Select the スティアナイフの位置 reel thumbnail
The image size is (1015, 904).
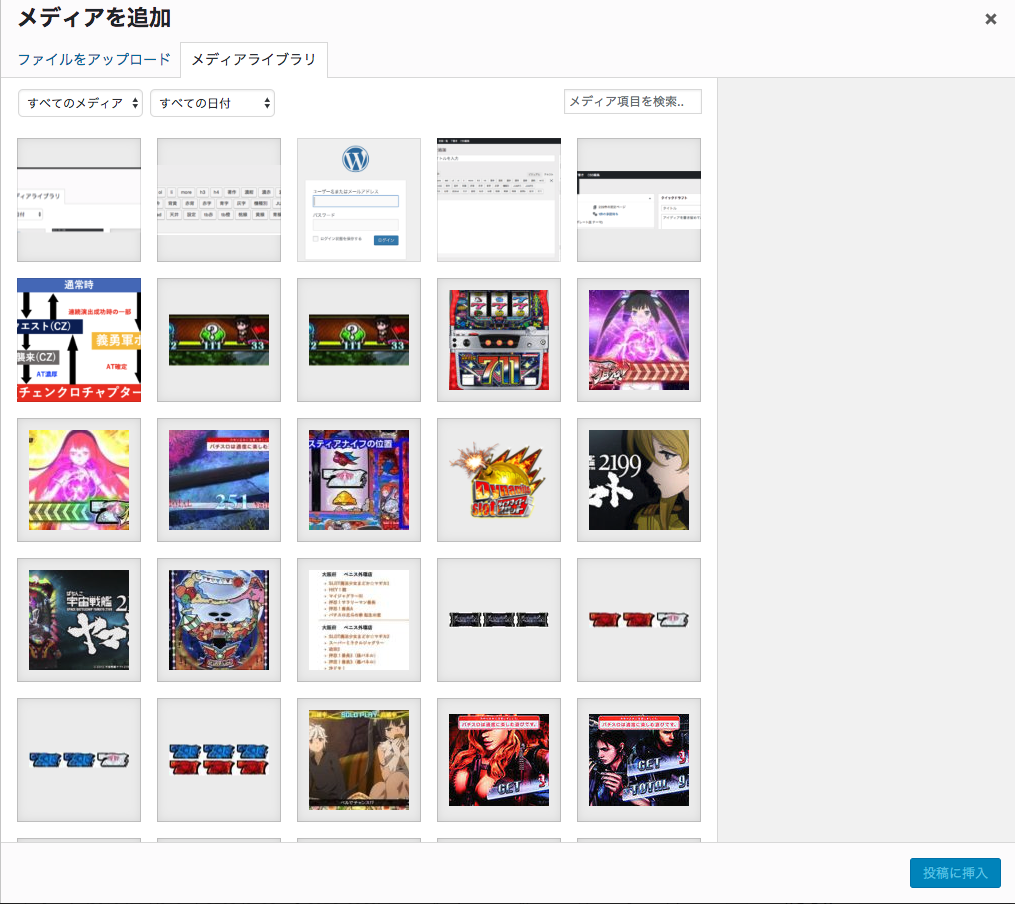(x=359, y=480)
